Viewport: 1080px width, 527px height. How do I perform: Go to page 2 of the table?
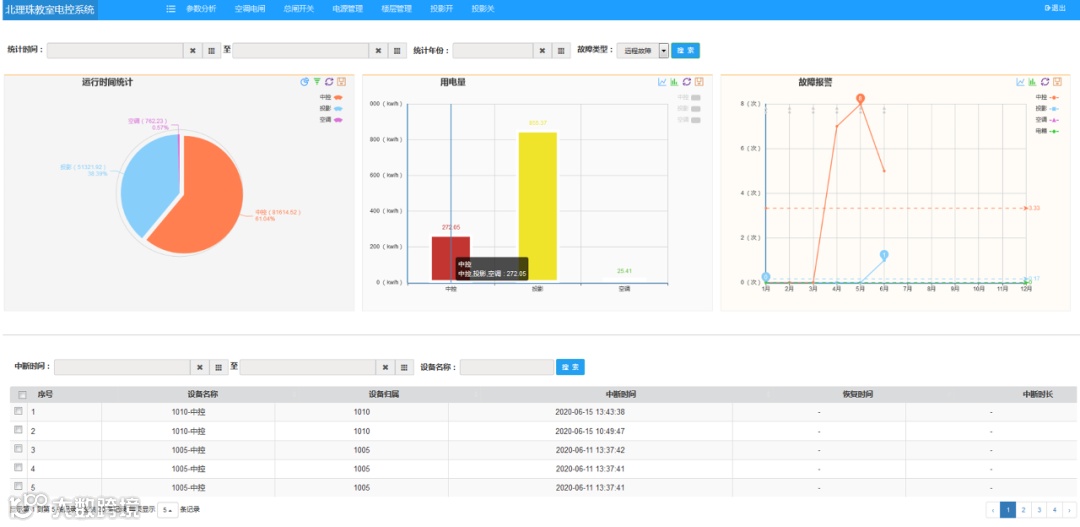tap(1024, 510)
